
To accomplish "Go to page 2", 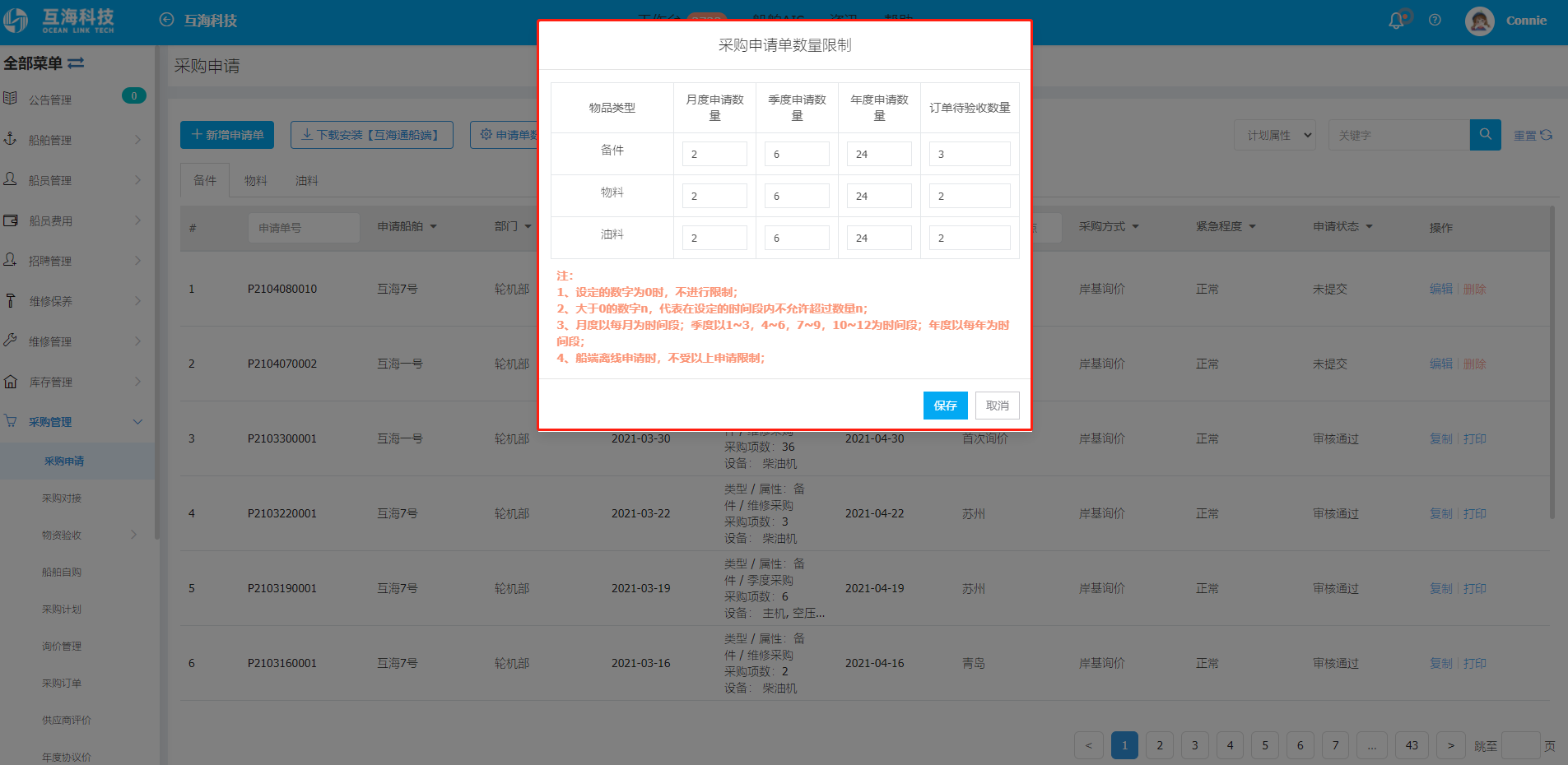I will click(1160, 745).
